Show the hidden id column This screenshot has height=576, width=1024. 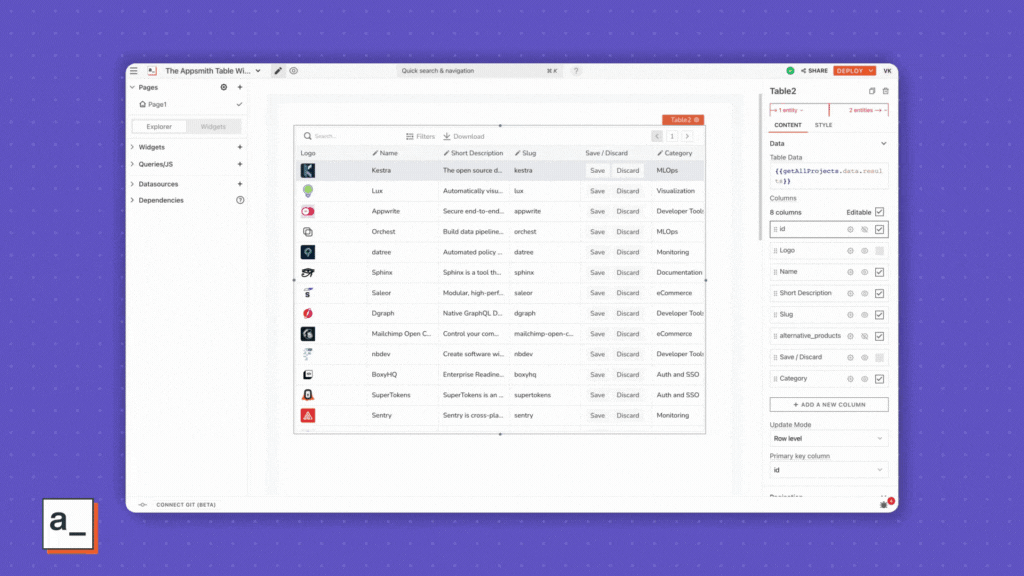[865, 229]
